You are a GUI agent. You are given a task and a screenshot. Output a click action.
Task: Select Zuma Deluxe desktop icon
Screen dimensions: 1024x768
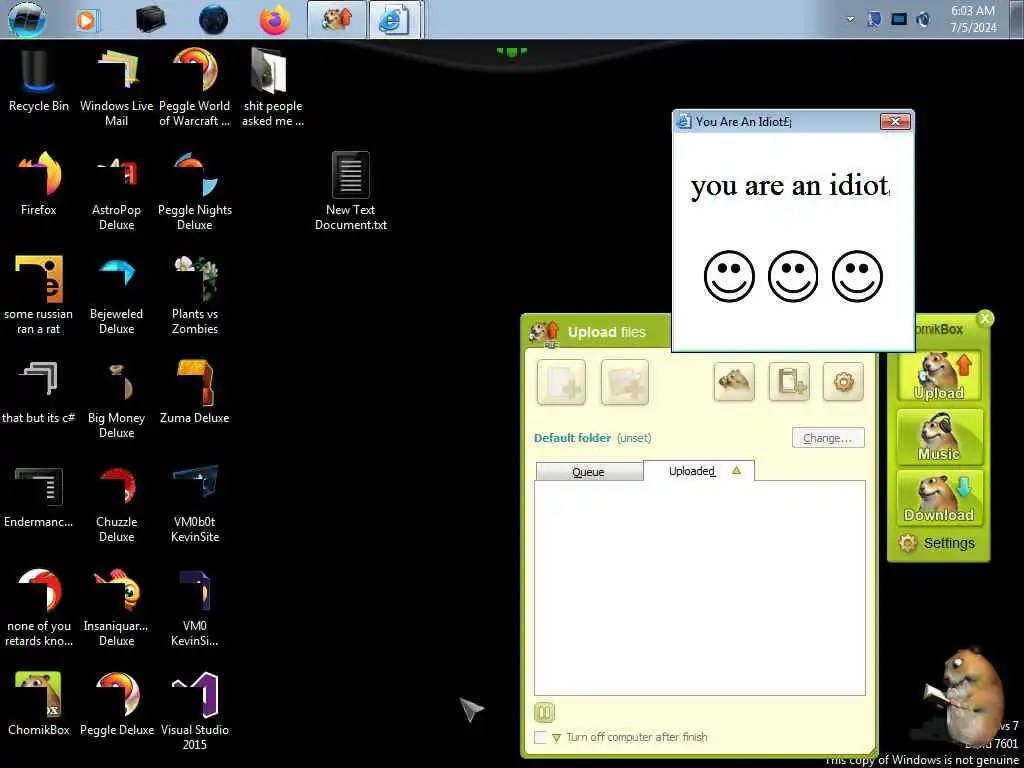pos(195,392)
